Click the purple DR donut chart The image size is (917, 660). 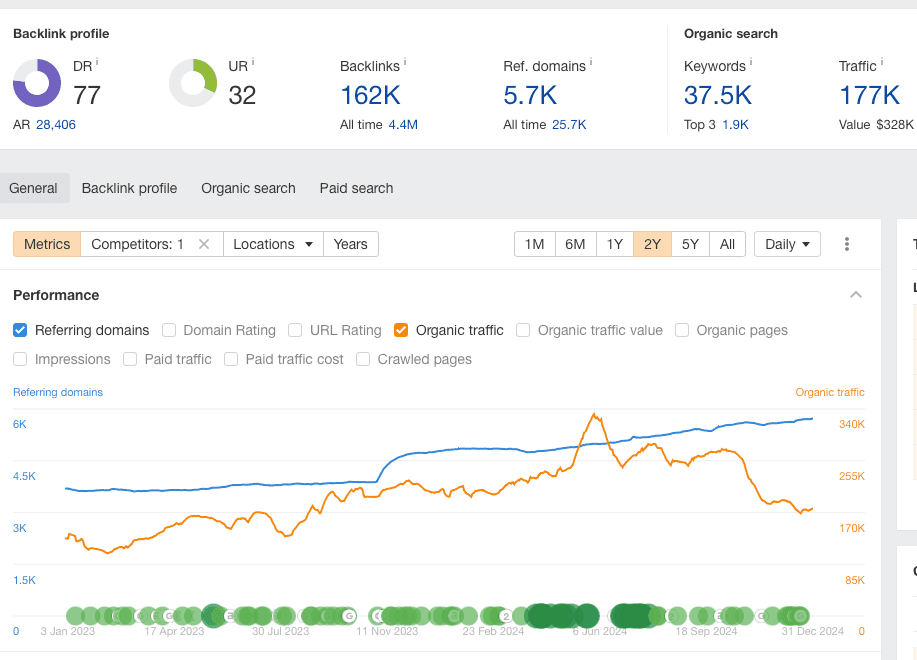click(x=37, y=83)
